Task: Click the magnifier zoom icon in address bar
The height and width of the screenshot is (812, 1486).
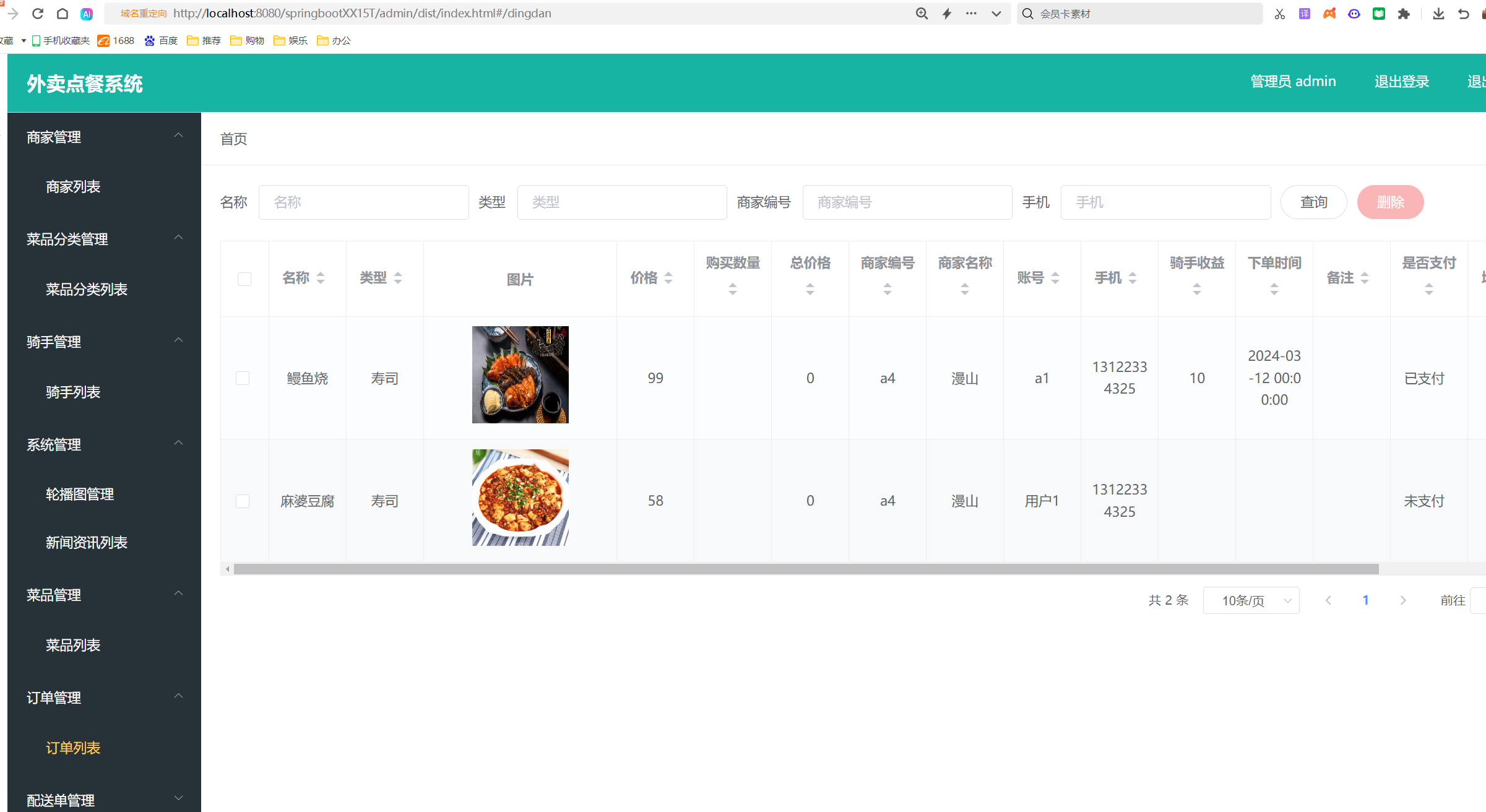Action: pos(922,13)
